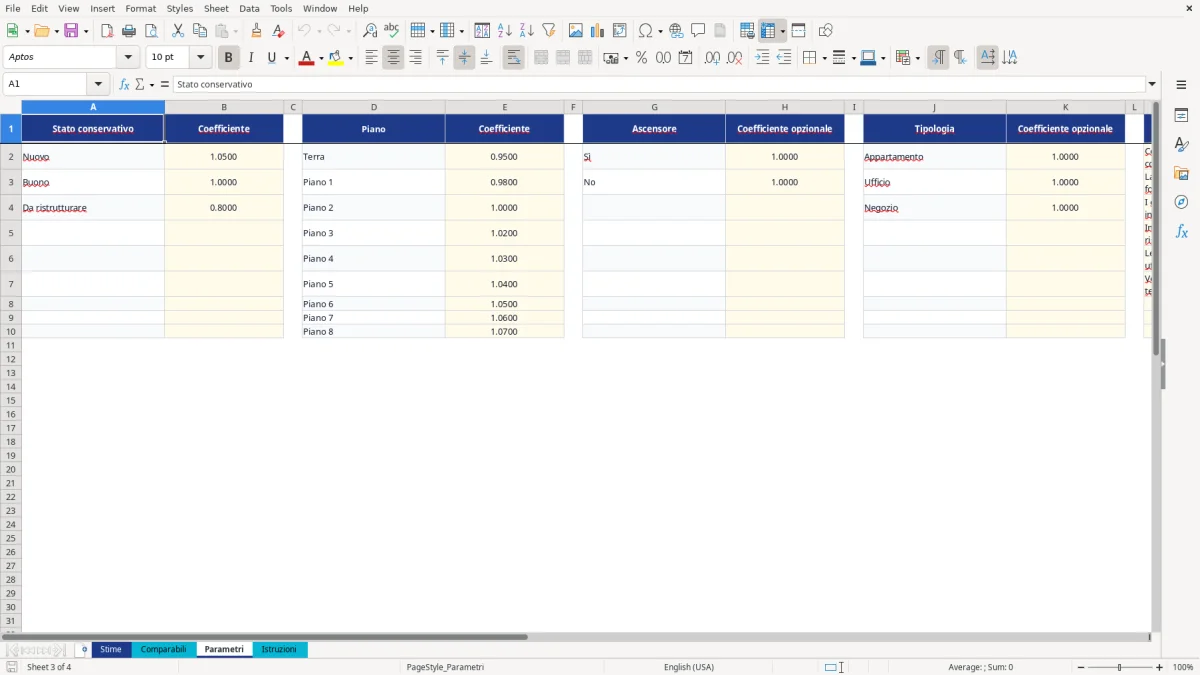Open the Format menu

click(x=140, y=8)
